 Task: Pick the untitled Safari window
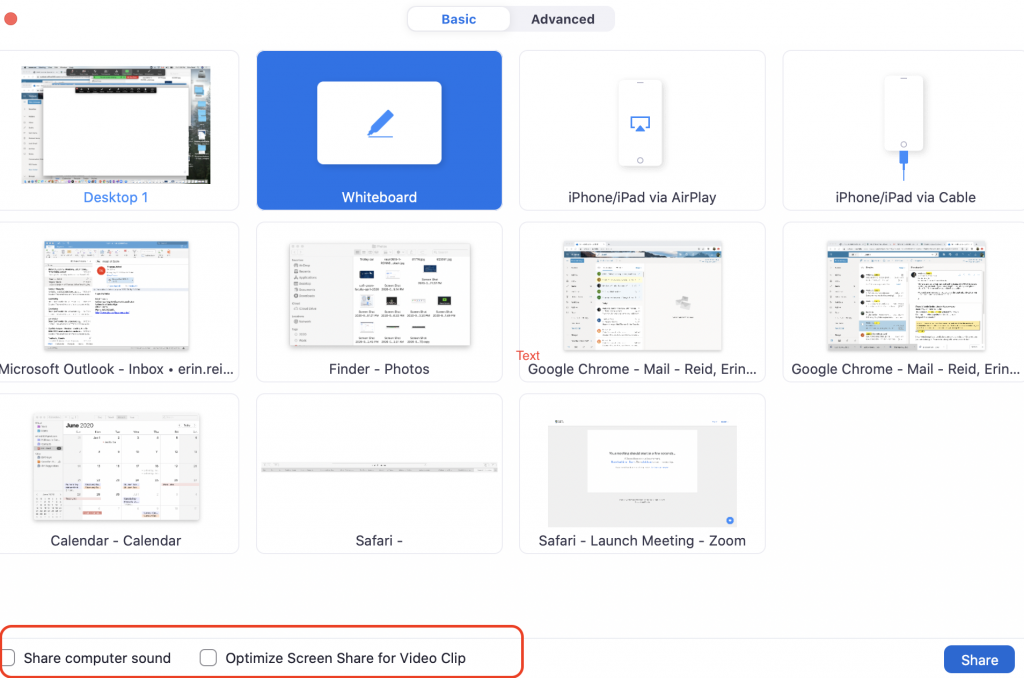tap(379, 474)
